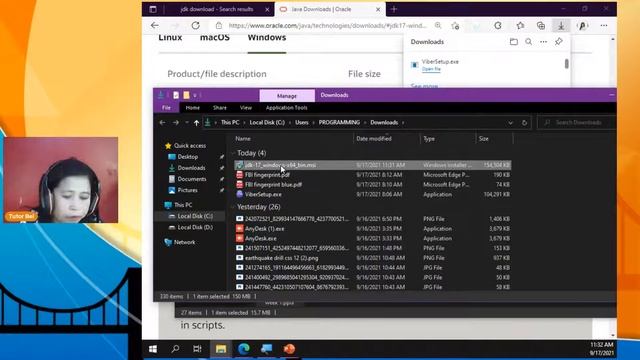
Task: Click the zoom magnifier icon in address bar
Action: point(438,25)
